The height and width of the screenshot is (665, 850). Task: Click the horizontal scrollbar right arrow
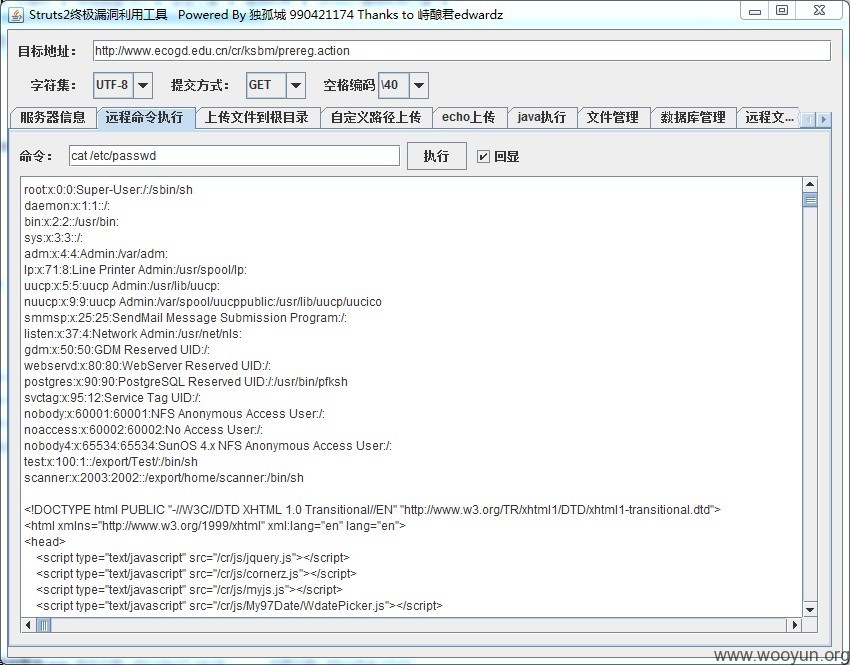pyautogui.click(x=795, y=625)
